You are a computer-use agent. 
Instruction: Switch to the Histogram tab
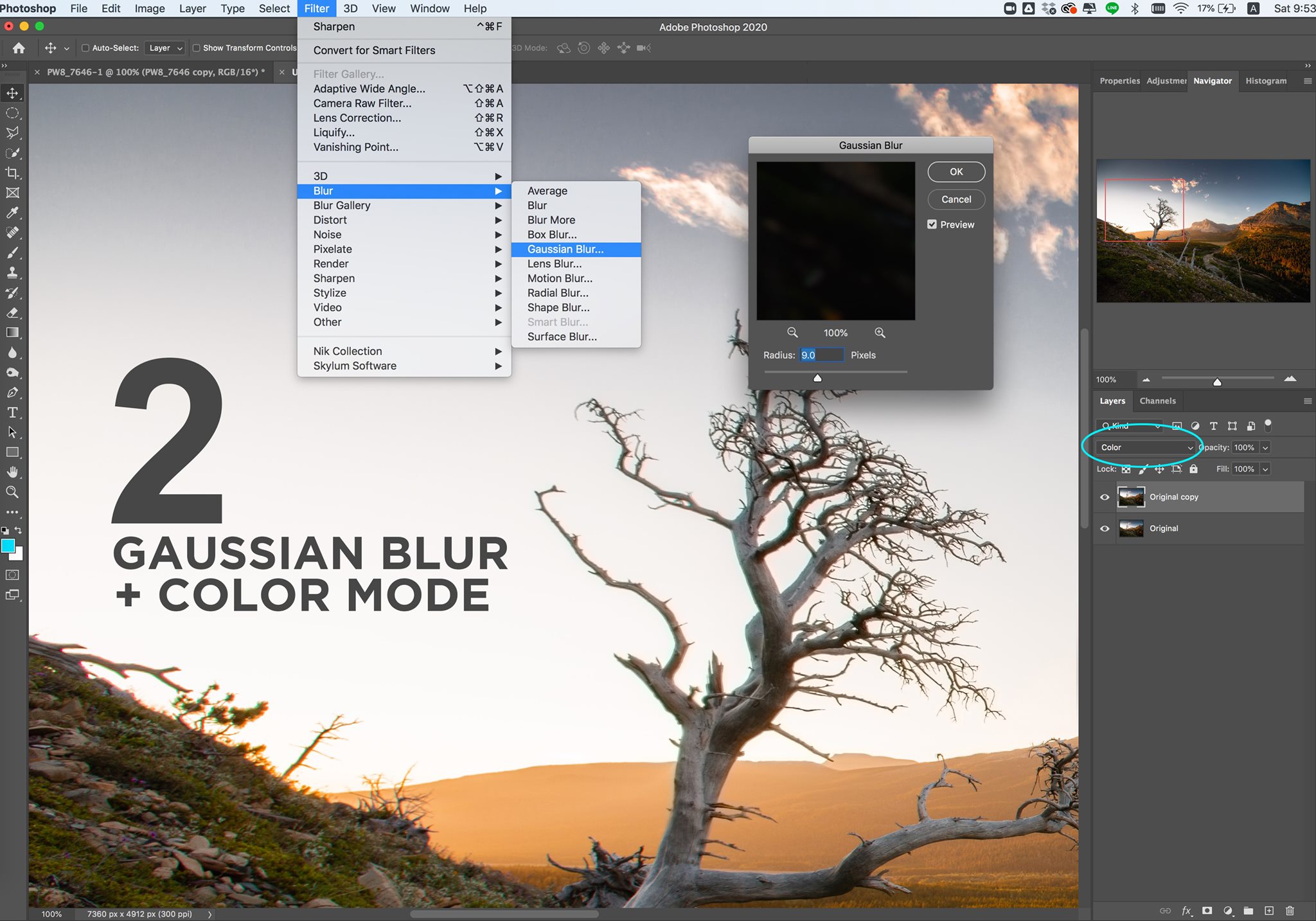click(x=1265, y=81)
